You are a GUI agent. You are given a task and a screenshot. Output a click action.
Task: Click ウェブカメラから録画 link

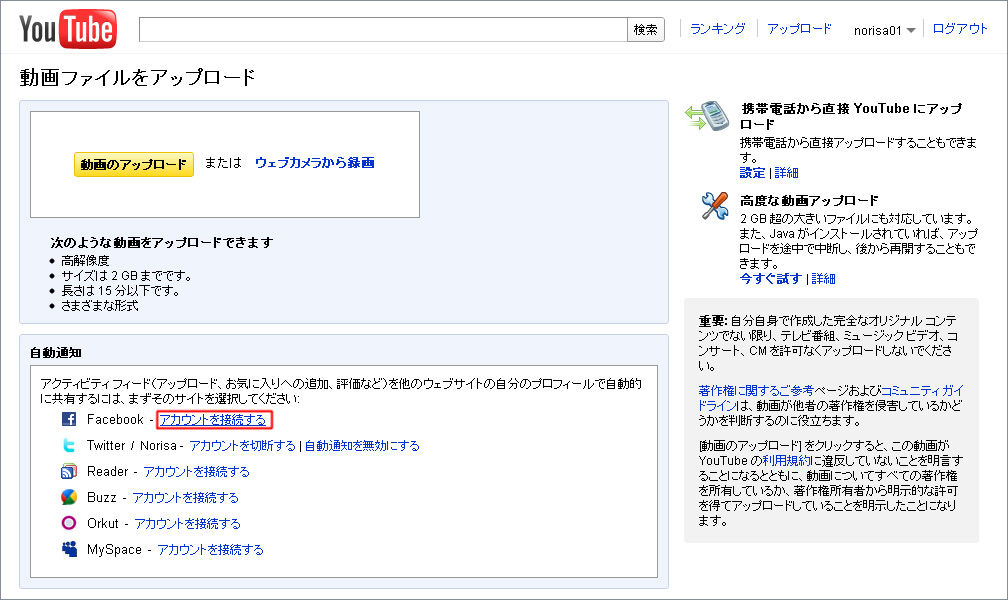pyautogui.click(x=314, y=163)
